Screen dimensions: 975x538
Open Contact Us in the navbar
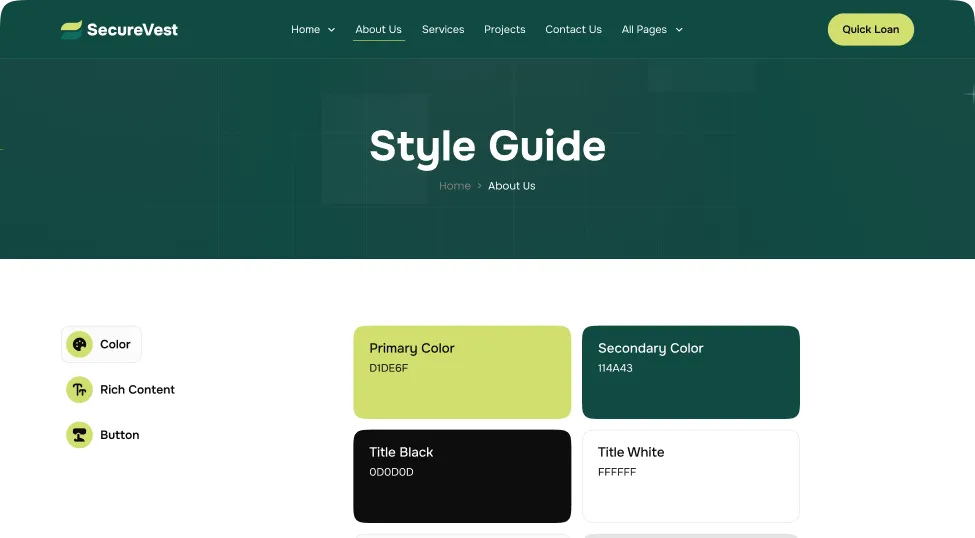[x=573, y=29]
